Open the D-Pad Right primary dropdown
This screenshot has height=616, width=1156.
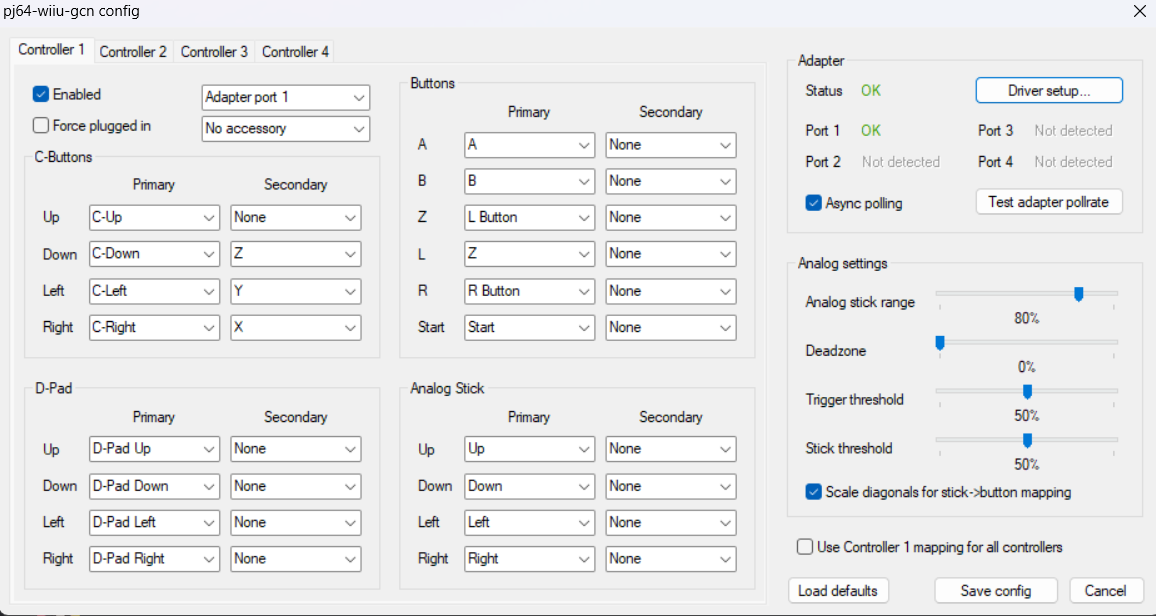click(x=154, y=559)
